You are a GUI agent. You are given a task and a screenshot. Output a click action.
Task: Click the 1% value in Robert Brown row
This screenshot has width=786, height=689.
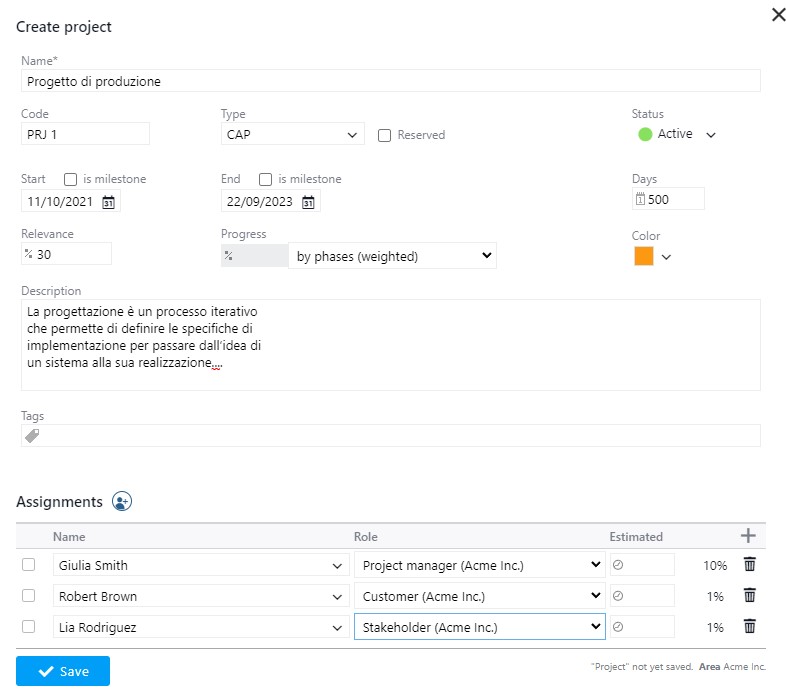pos(715,597)
